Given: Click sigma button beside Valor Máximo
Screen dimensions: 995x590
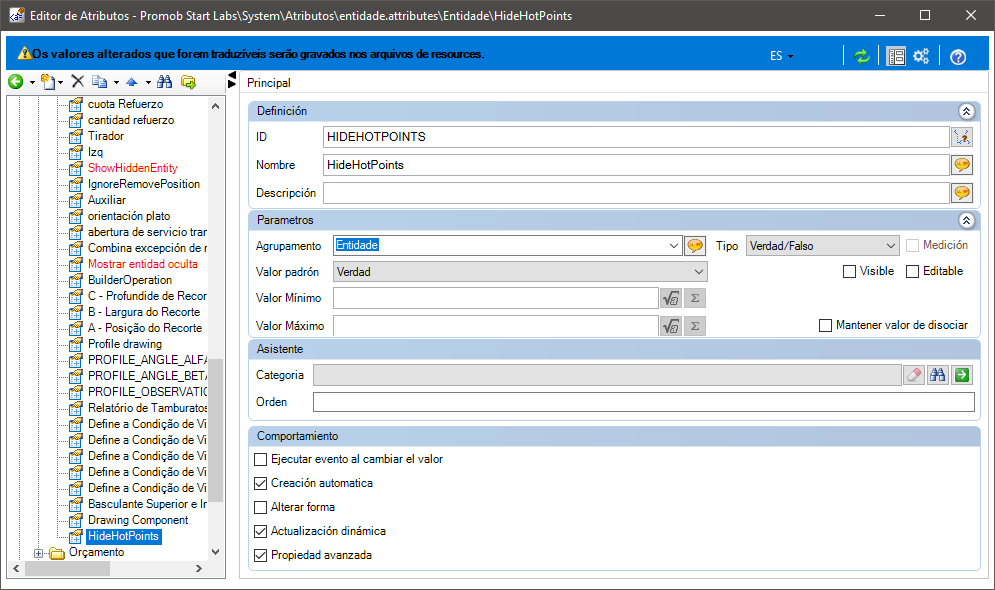Looking at the screenshot, I should [695, 326].
